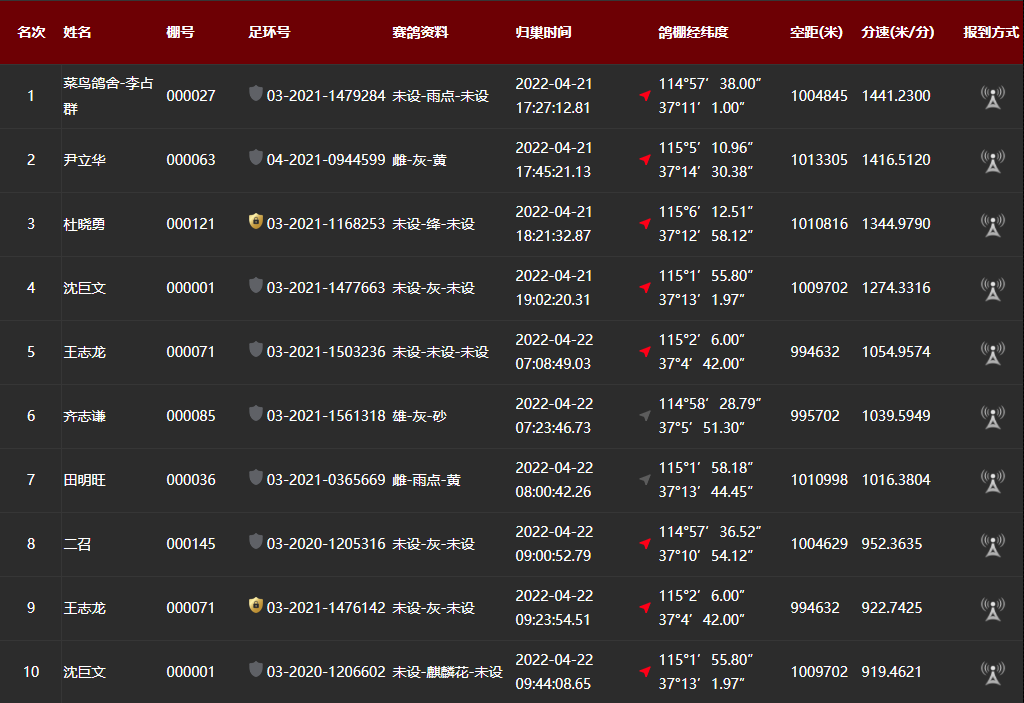Viewport: 1024px width, 703px height.
Task: Click the gray location arrow for 田明旺
Action: (645, 480)
